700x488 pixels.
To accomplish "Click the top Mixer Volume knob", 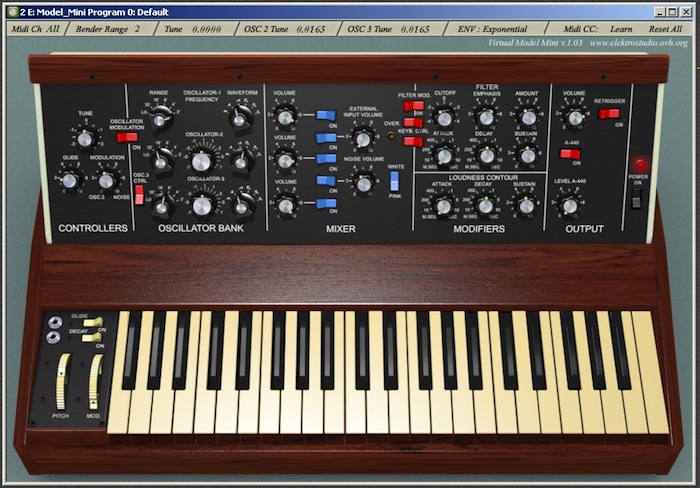I will (285, 117).
